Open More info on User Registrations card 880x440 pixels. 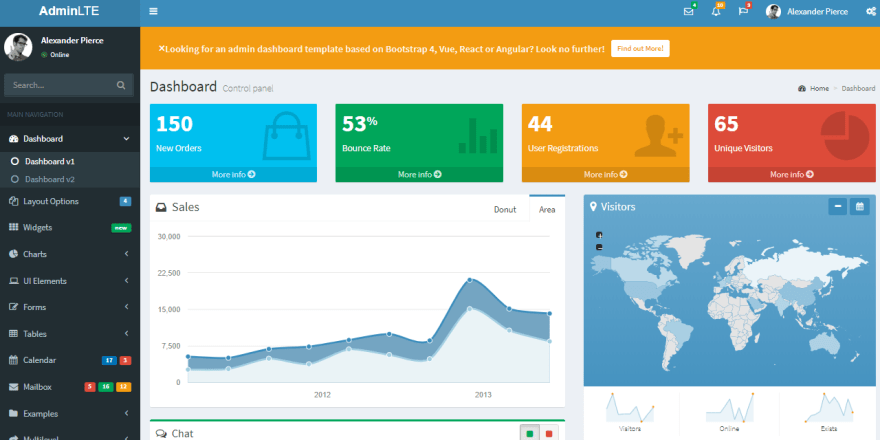point(606,175)
